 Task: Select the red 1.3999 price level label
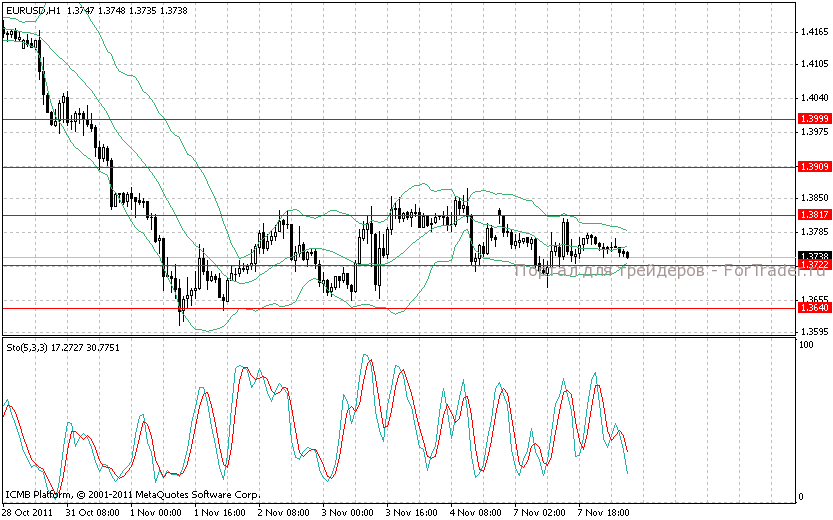(814, 119)
